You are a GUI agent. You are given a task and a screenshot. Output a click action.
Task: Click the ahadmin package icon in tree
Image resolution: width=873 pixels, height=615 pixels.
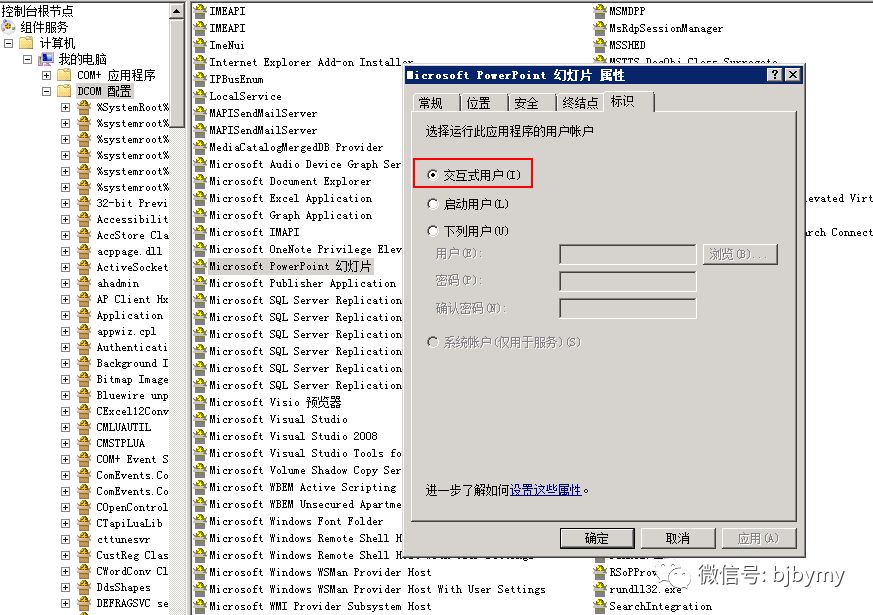click(84, 283)
